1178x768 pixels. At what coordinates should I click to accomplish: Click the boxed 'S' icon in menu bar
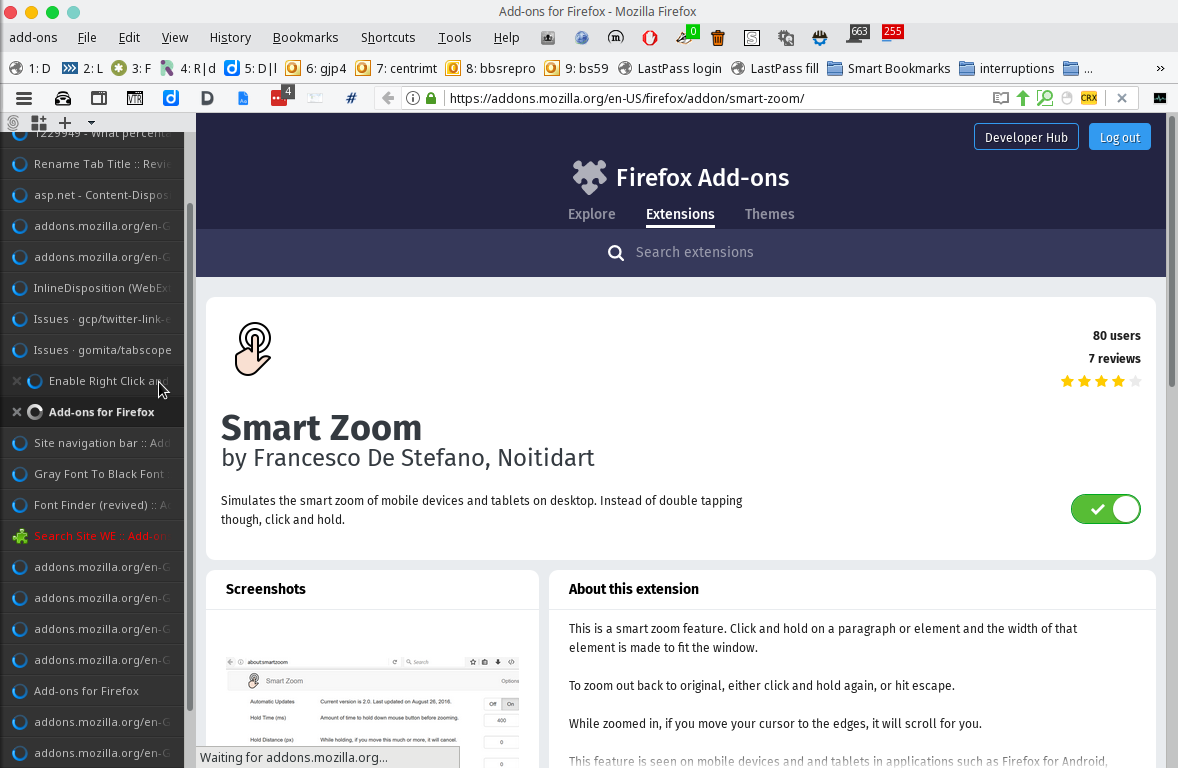coord(751,38)
